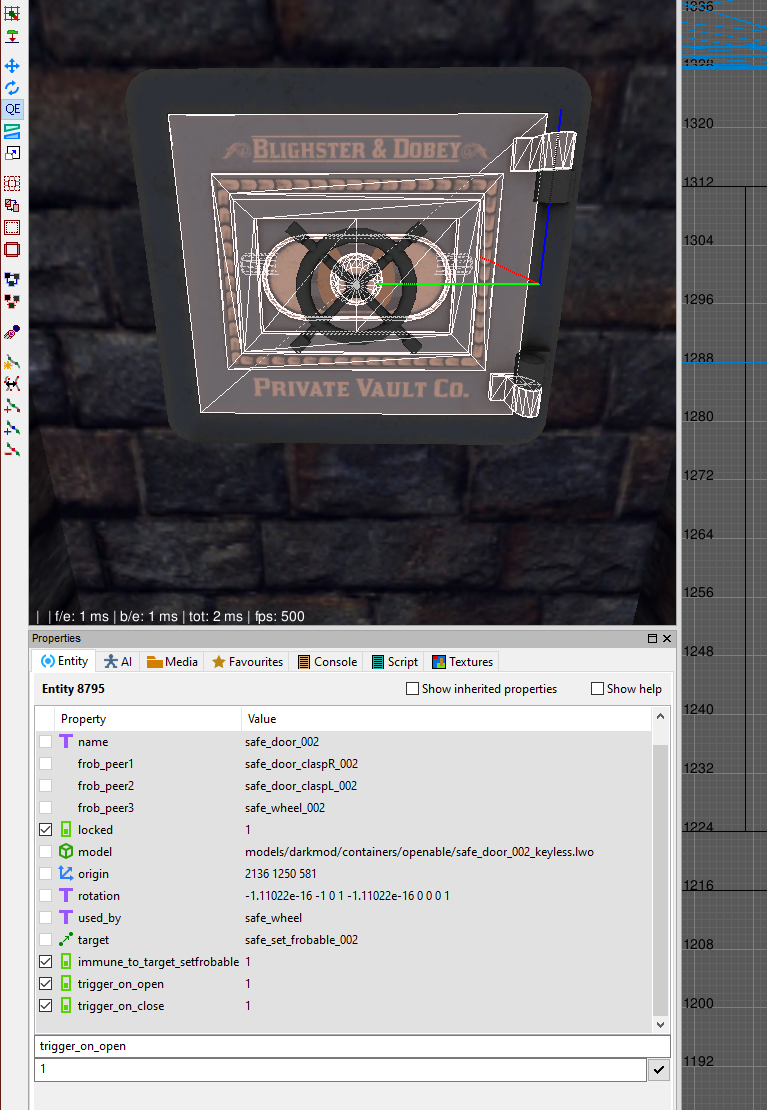
Task: Click the QE drag-resize mode button
Action: [x=12, y=109]
